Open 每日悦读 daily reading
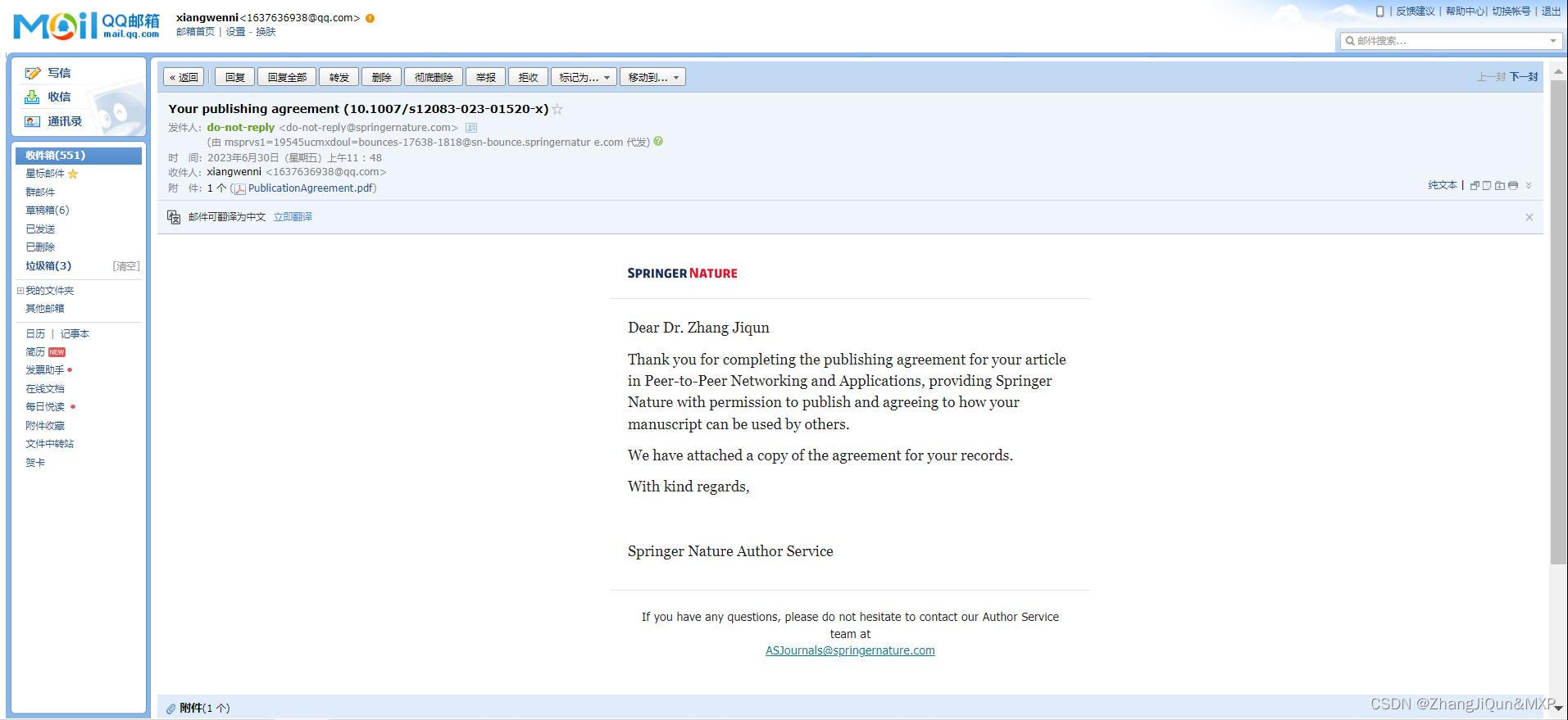This screenshot has height=720, width=1568. tap(44, 407)
